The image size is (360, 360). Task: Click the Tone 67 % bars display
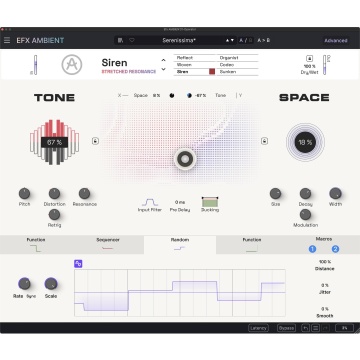(x=54, y=142)
